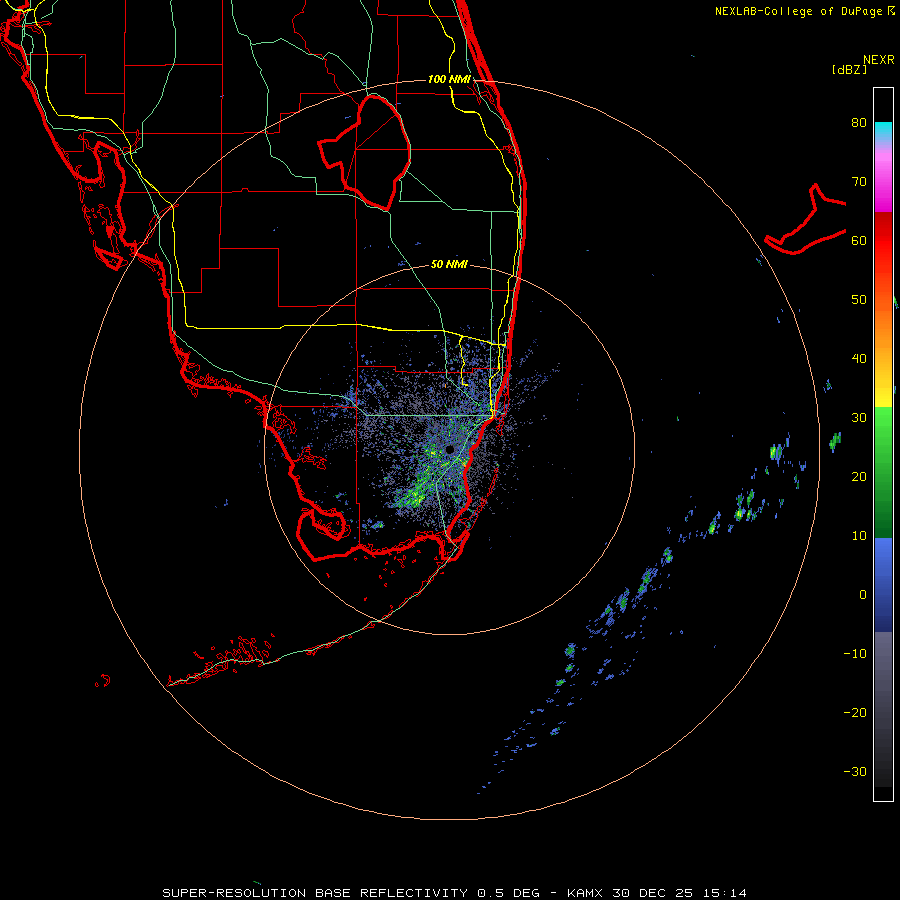Click the 0 value on dBZ scale
This screenshot has height=900, width=900.
(863, 595)
